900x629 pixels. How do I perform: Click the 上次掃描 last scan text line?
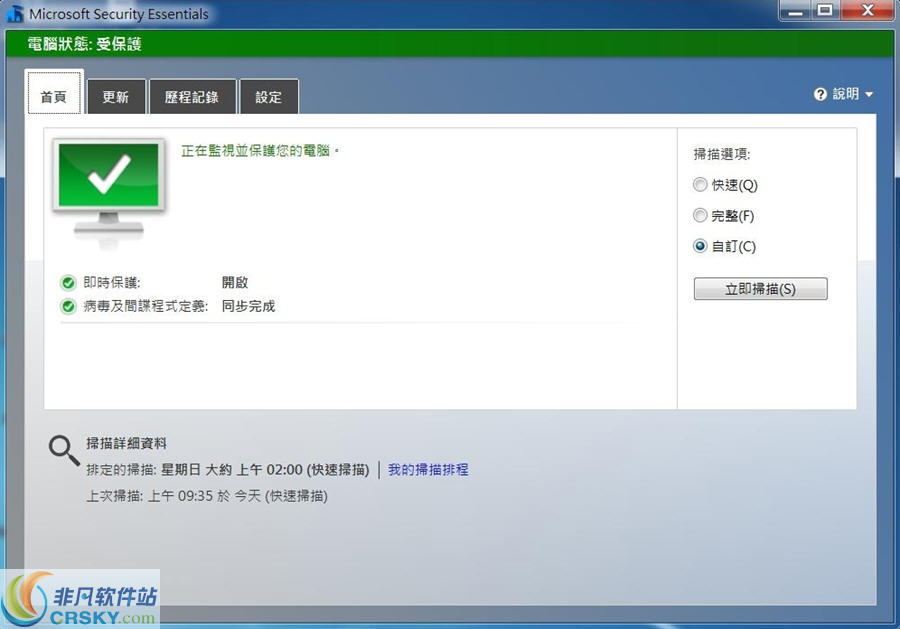point(207,496)
